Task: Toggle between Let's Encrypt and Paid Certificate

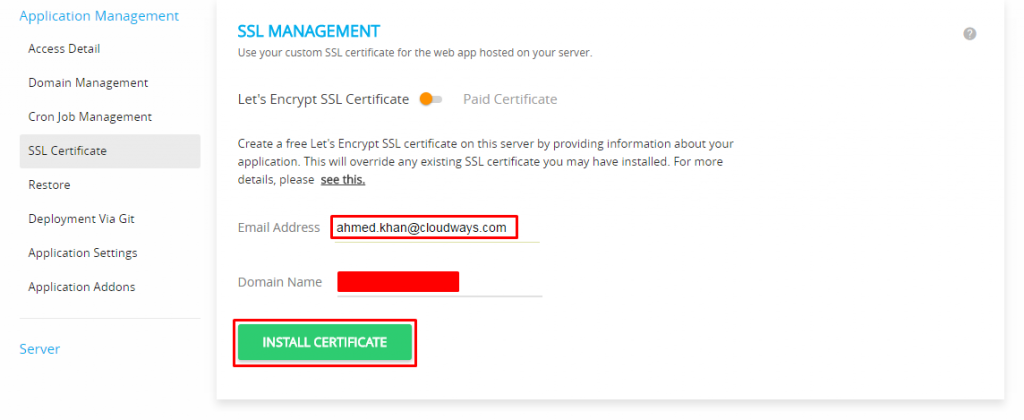Action: click(431, 99)
